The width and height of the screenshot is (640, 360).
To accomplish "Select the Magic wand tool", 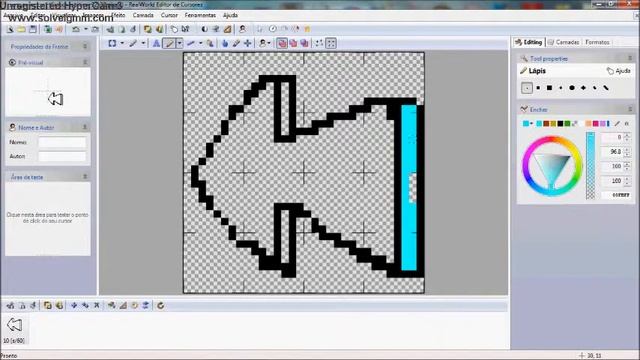I will pos(133,43).
